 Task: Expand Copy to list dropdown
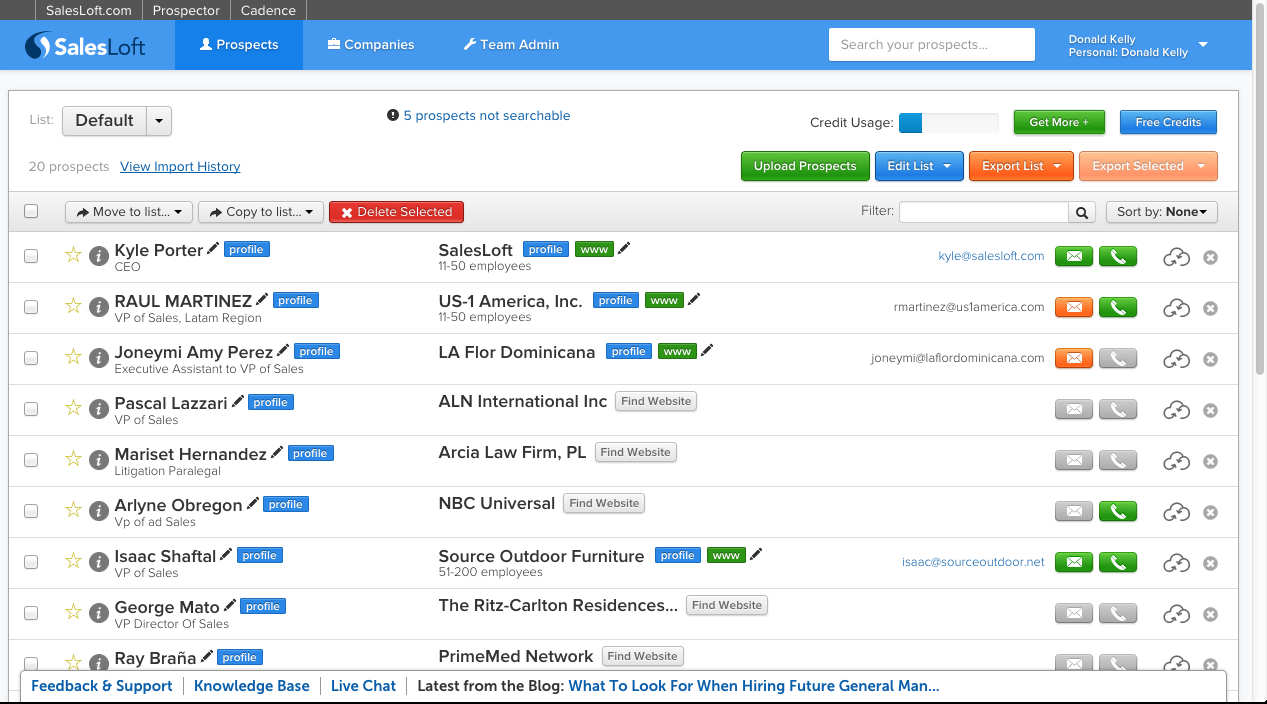point(261,212)
